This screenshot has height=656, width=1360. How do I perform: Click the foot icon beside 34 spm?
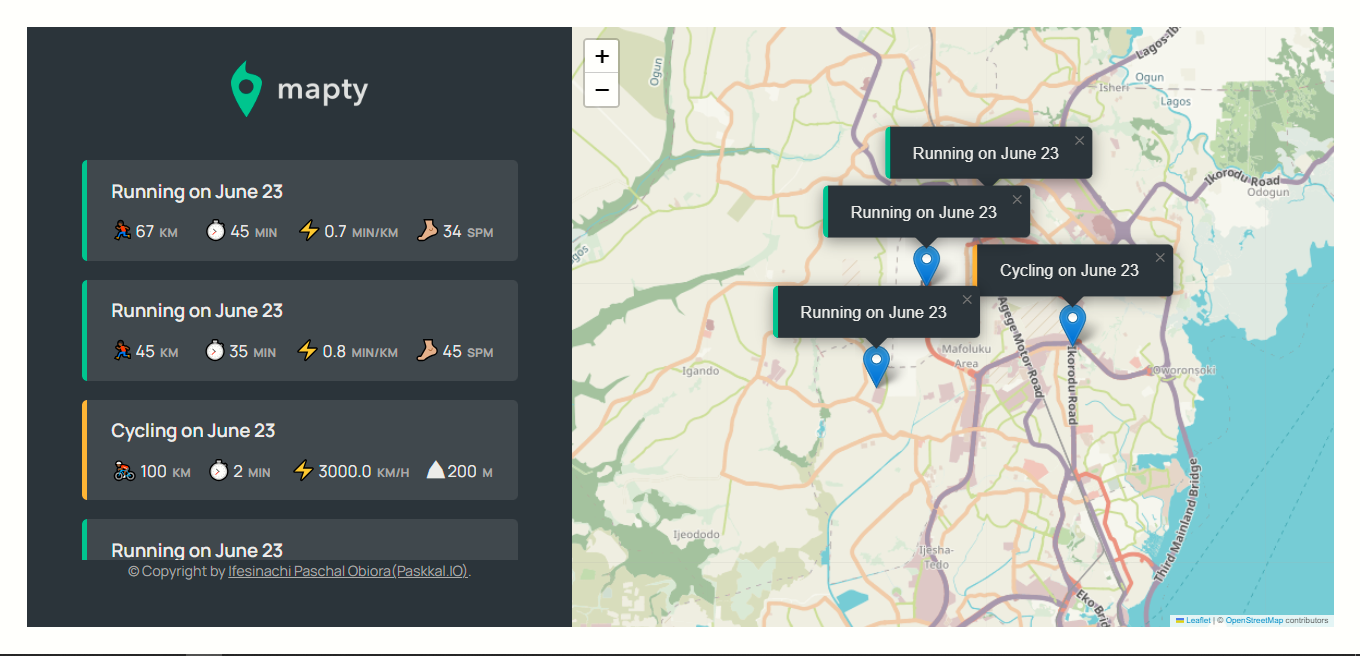coord(428,231)
